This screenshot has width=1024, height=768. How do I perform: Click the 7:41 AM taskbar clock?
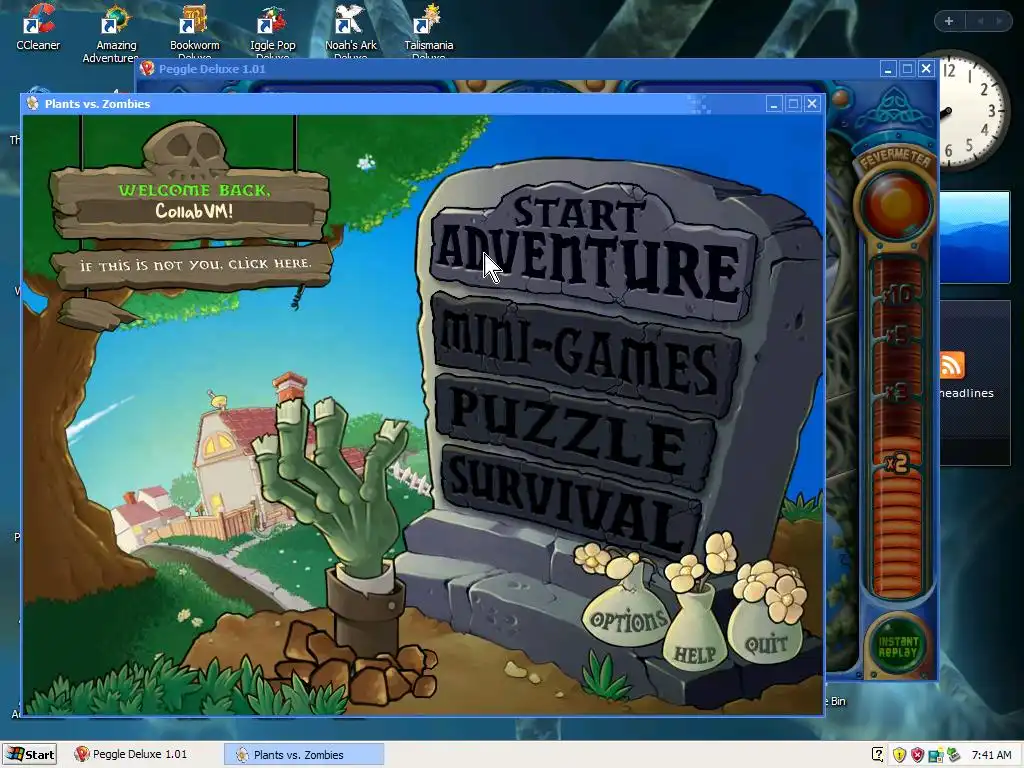point(991,755)
